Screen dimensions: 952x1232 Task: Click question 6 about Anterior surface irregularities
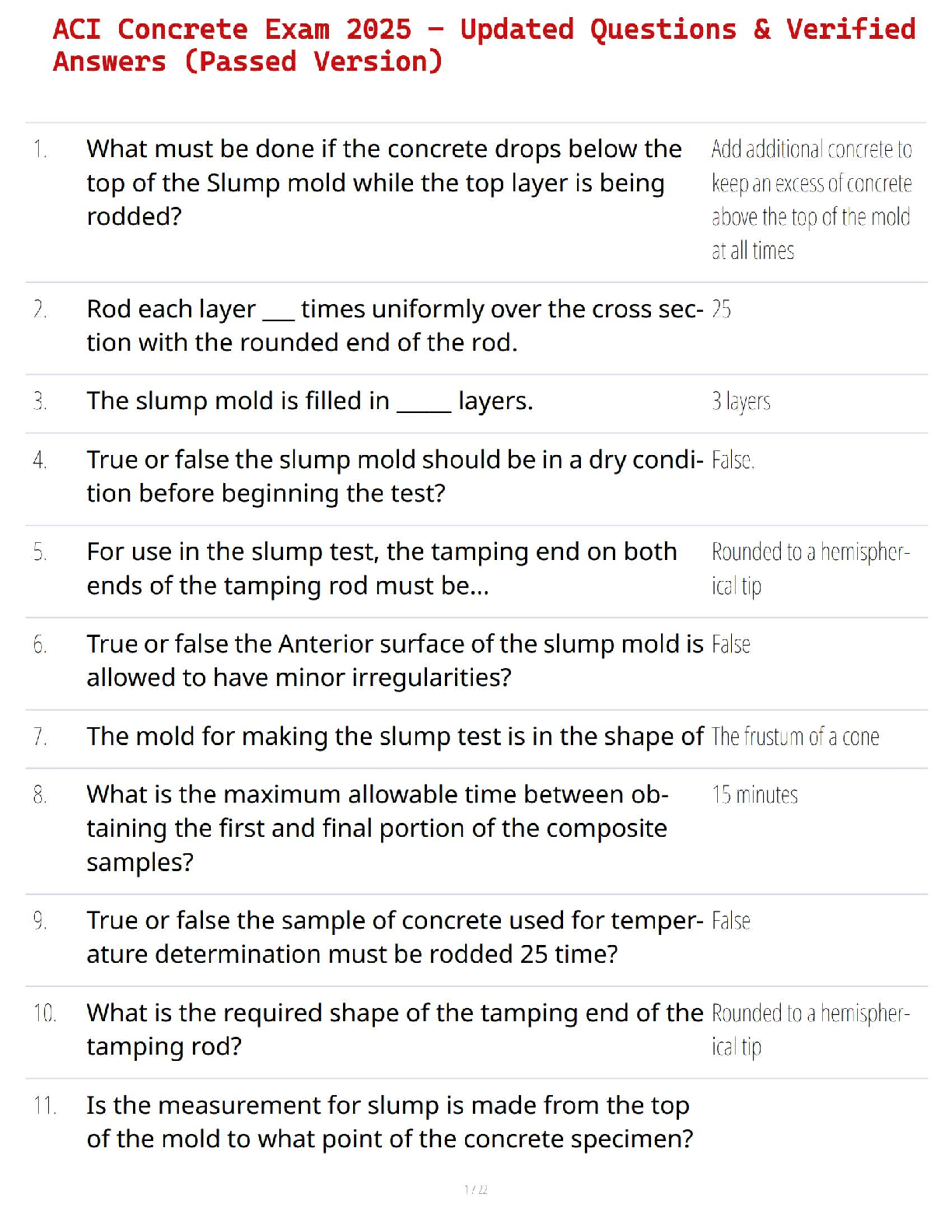click(394, 660)
